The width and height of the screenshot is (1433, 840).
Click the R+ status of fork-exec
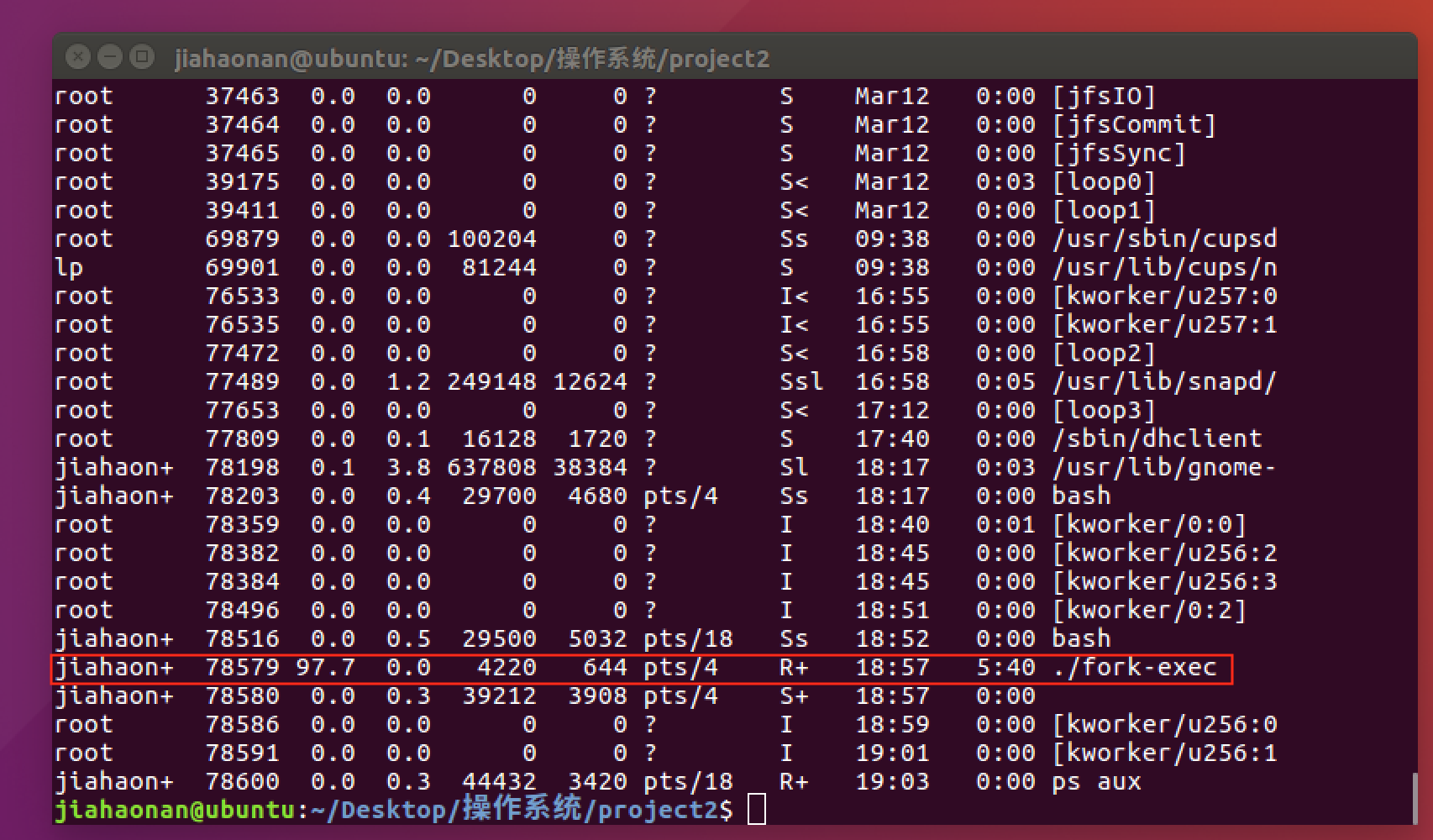(x=794, y=667)
